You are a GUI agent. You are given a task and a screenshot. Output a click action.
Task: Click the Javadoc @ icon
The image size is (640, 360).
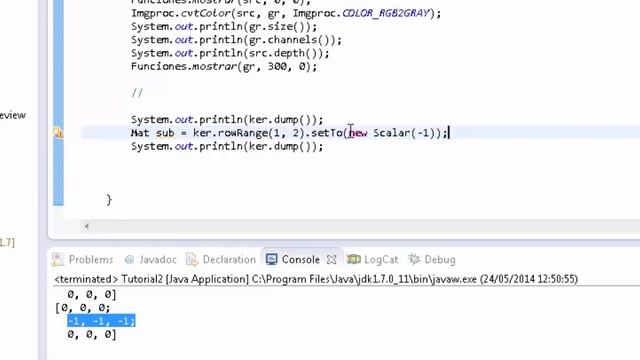[129, 260]
